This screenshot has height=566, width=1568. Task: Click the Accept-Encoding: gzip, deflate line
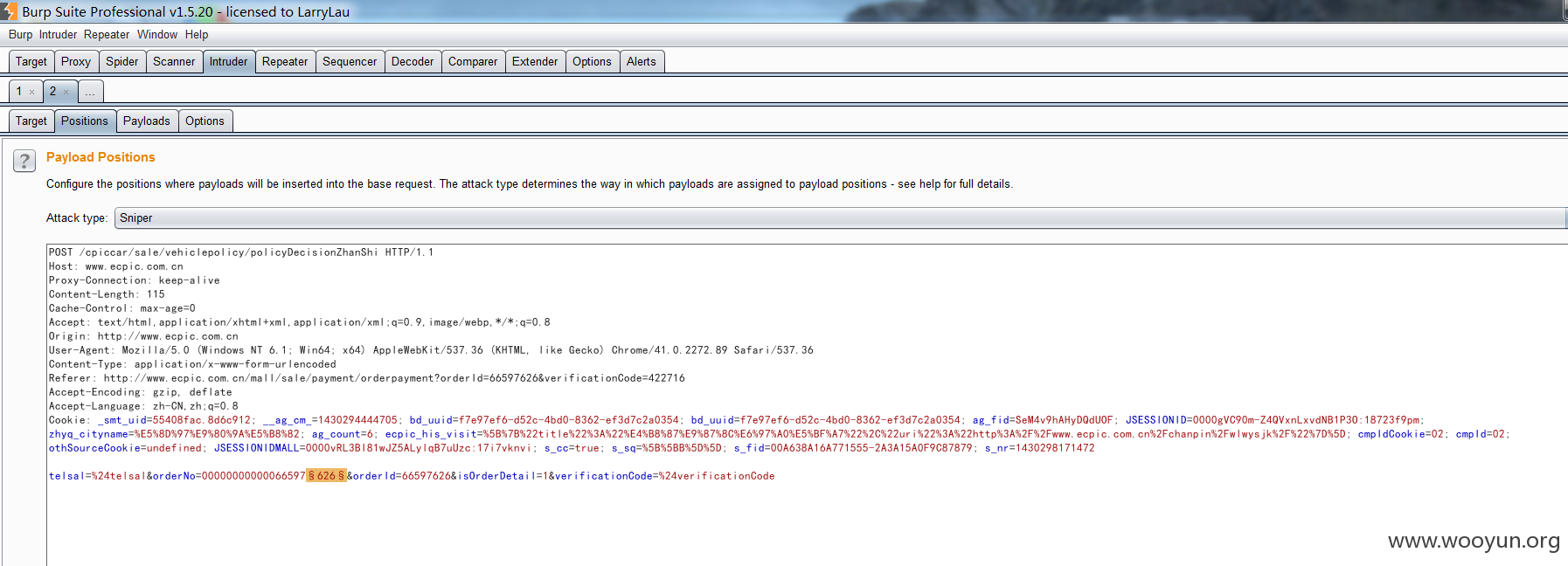pos(141,392)
